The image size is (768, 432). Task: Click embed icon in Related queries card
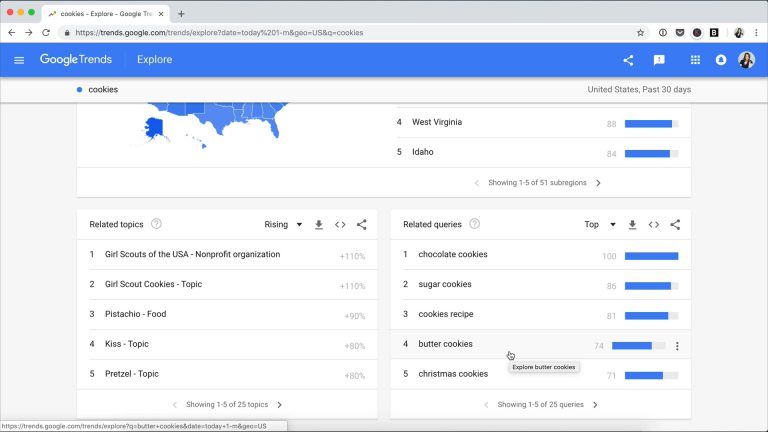click(x=654, y=225)
